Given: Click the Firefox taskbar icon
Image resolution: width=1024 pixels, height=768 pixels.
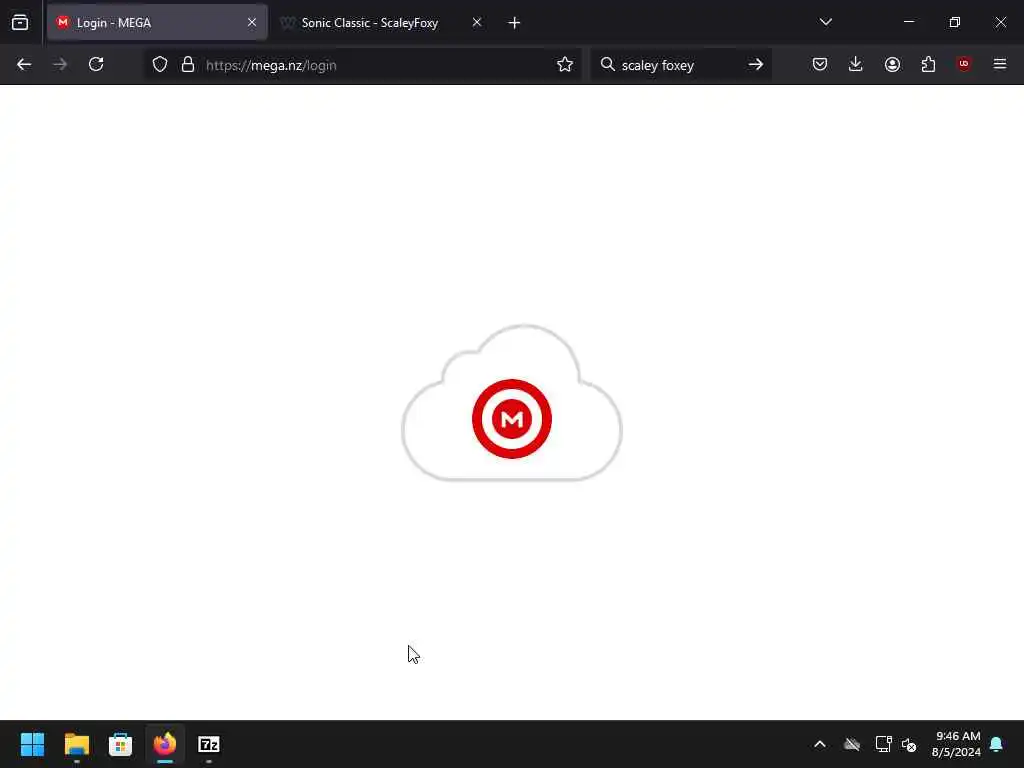Looking at the screenshot, I should coord(165,744).
